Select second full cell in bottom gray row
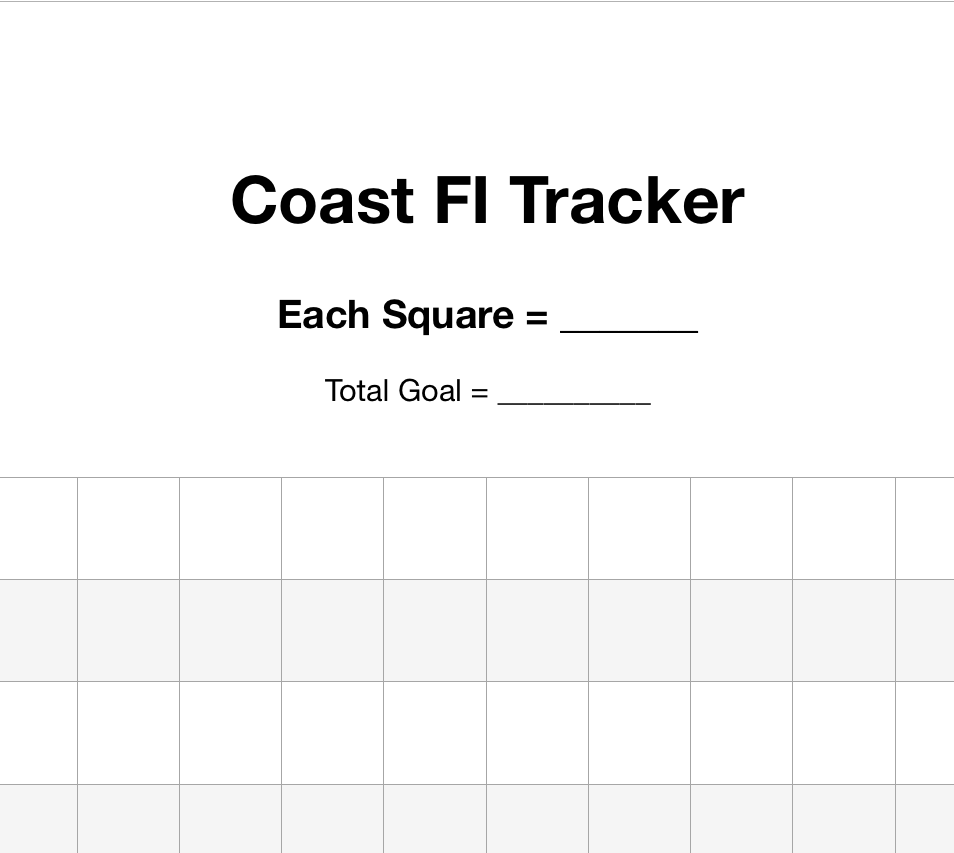This screenshot has width=954, height=853. (230, 819)
